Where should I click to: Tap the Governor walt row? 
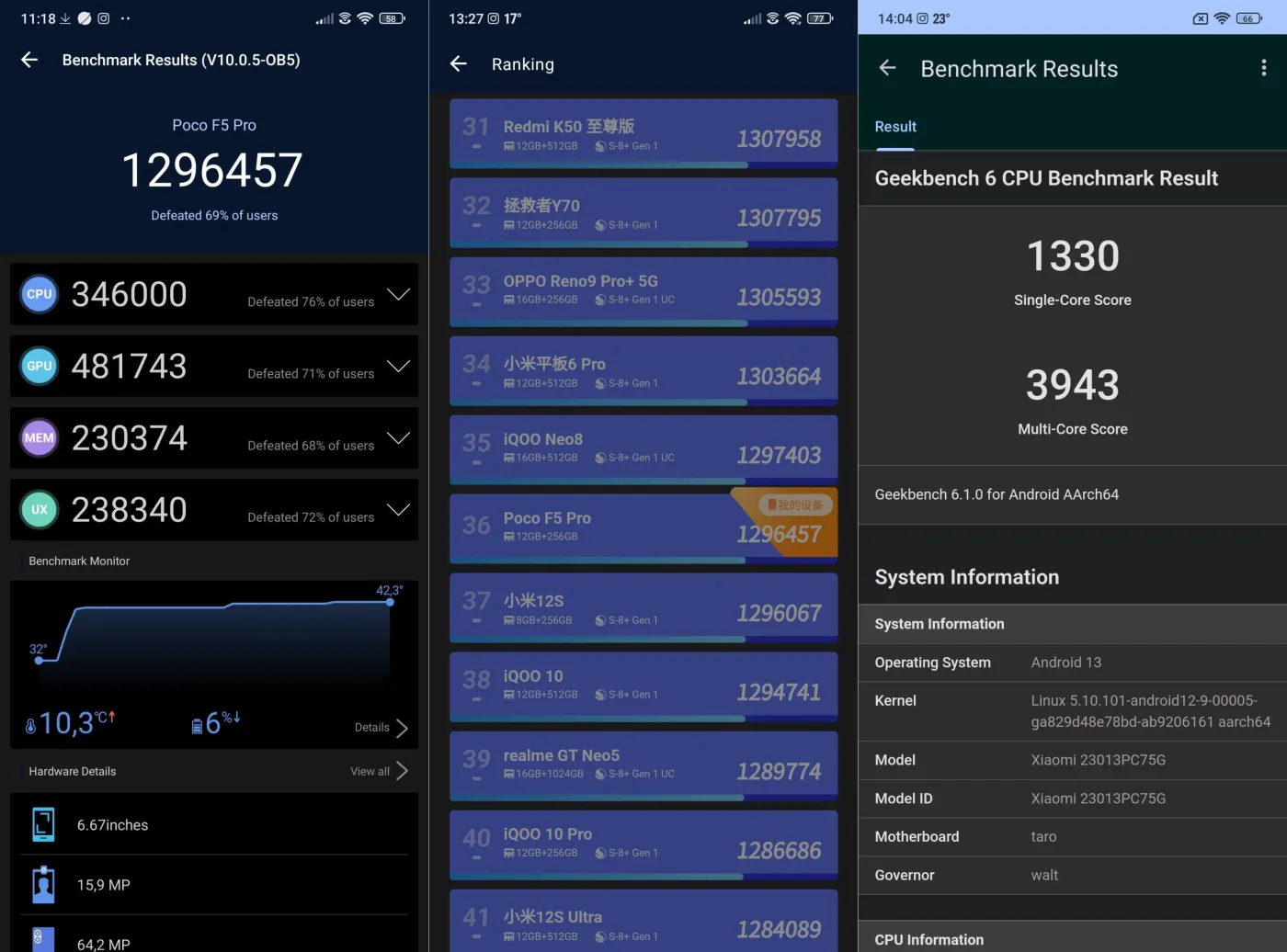[x=1073, y=876]
